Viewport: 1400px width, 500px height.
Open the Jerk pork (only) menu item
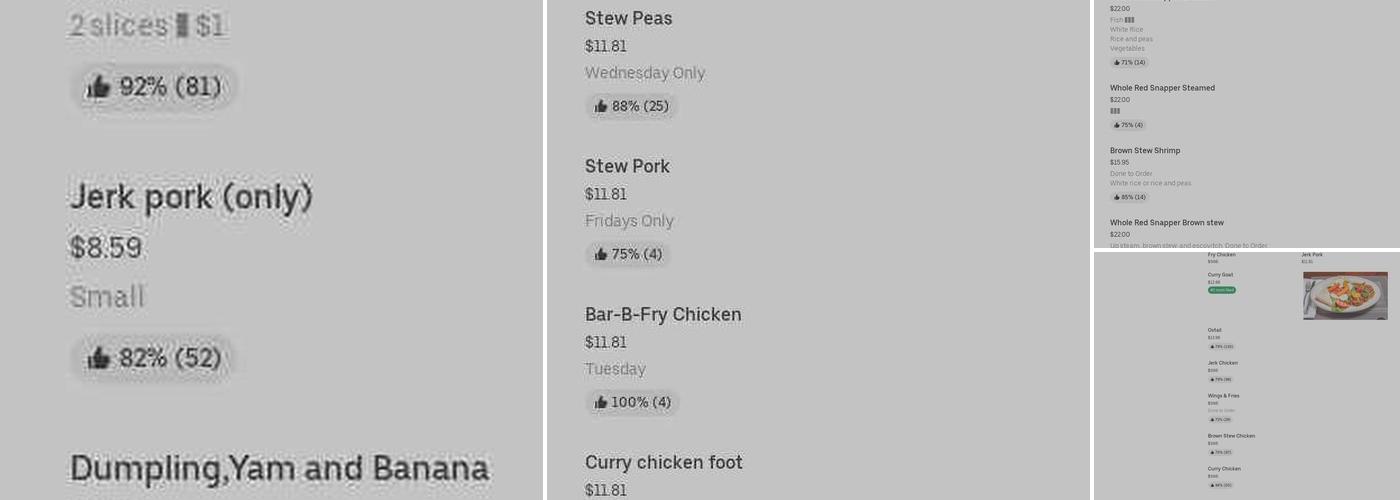[x=191, y=198]
